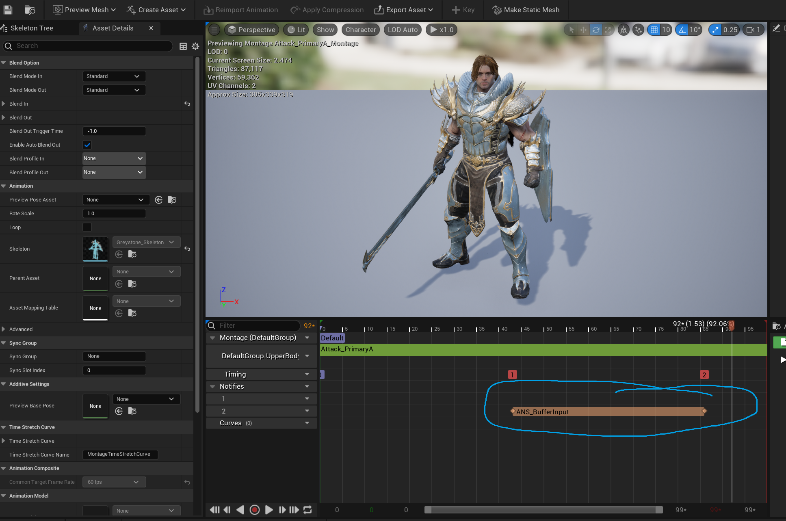This screenshot has height=521, width=786.
Task: Open the Blend Profile Out dropdown
Action: pos(114,172)
